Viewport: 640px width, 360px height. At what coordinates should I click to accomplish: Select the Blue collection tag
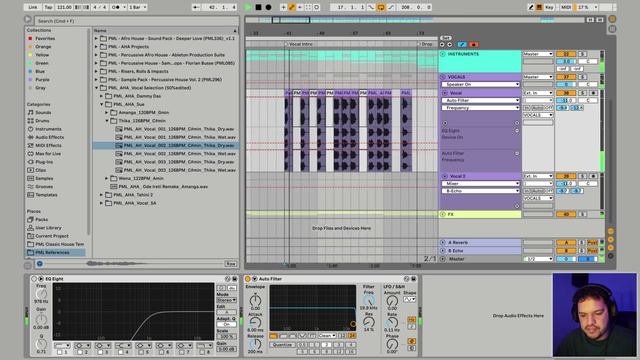(x=40, y=71)
